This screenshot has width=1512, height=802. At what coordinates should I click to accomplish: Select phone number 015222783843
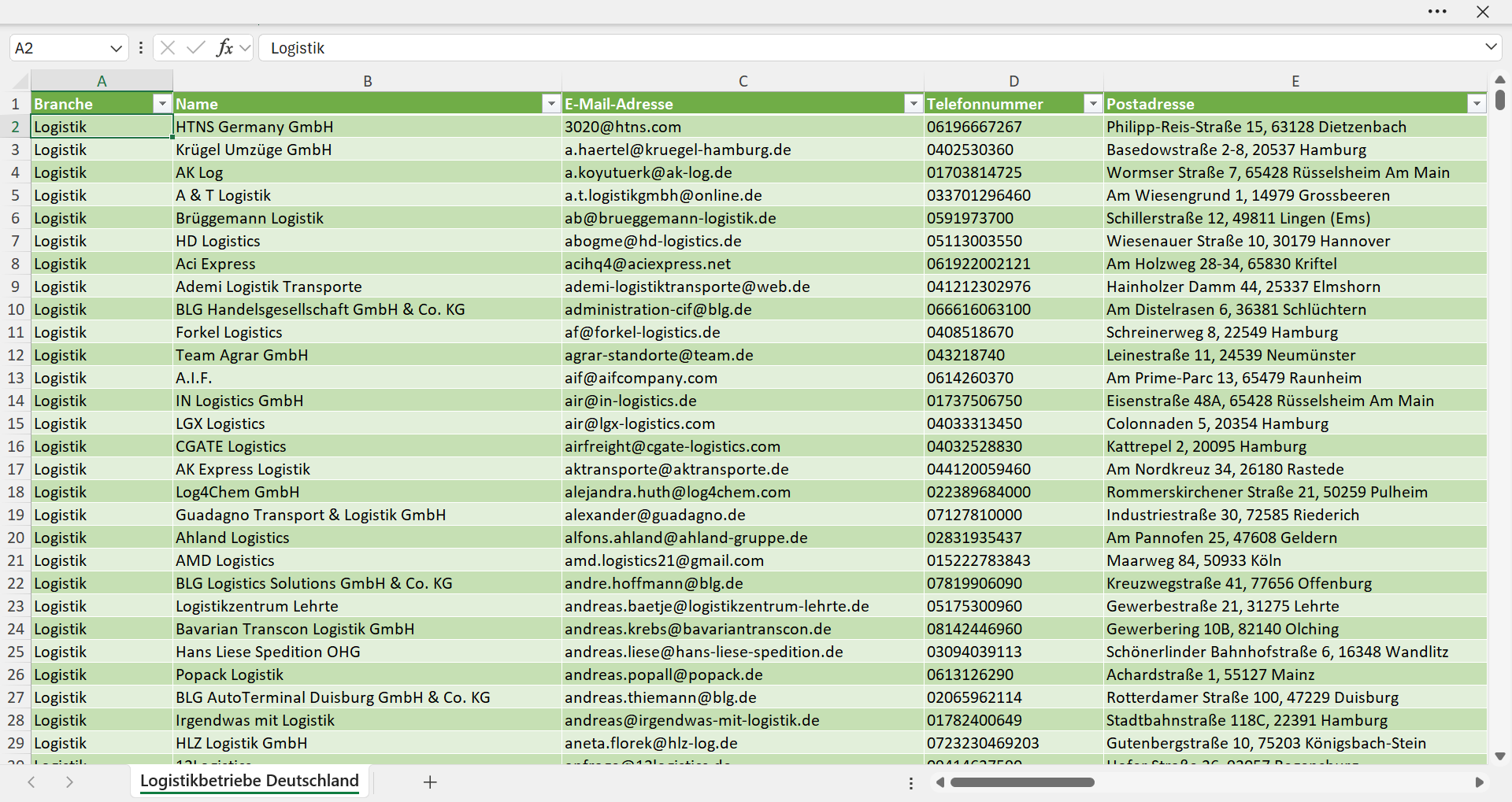(1014, 560)
